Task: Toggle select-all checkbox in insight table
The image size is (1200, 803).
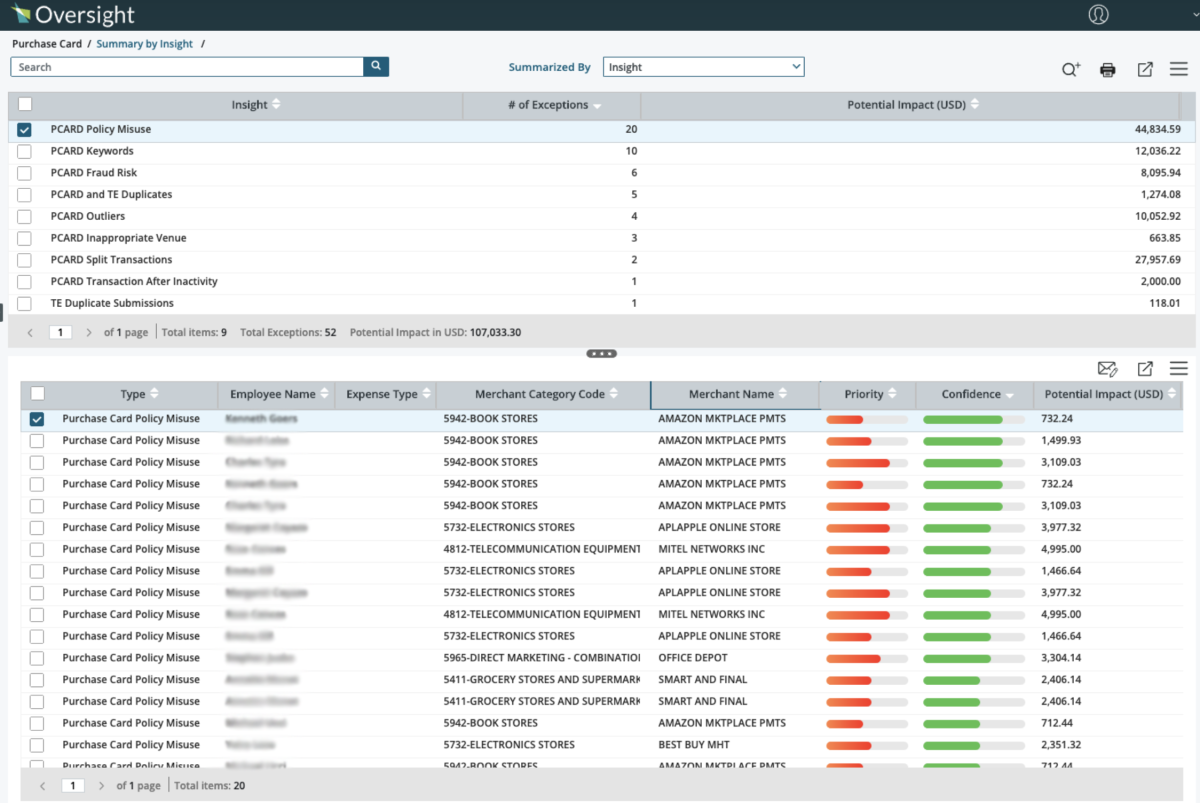Action: click(25, 104)
